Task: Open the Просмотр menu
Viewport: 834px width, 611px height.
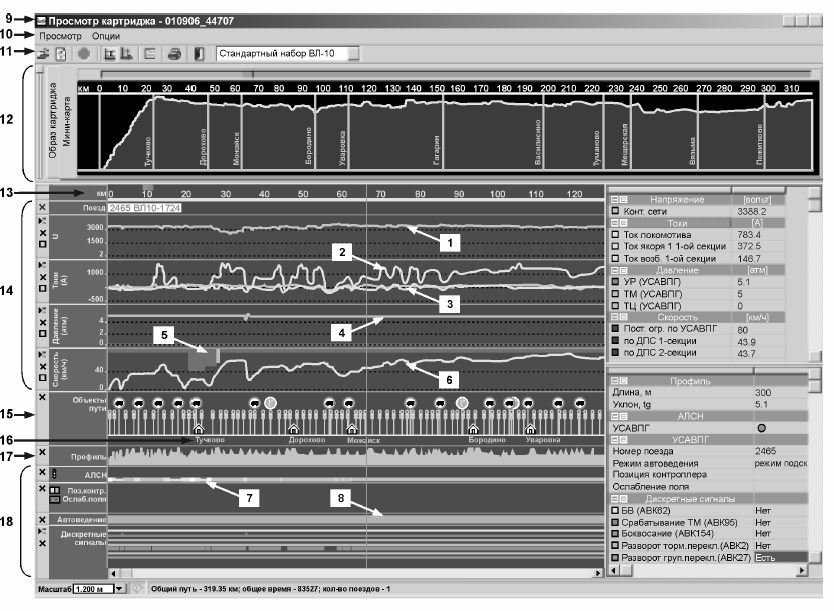Action: pos(60,36)
